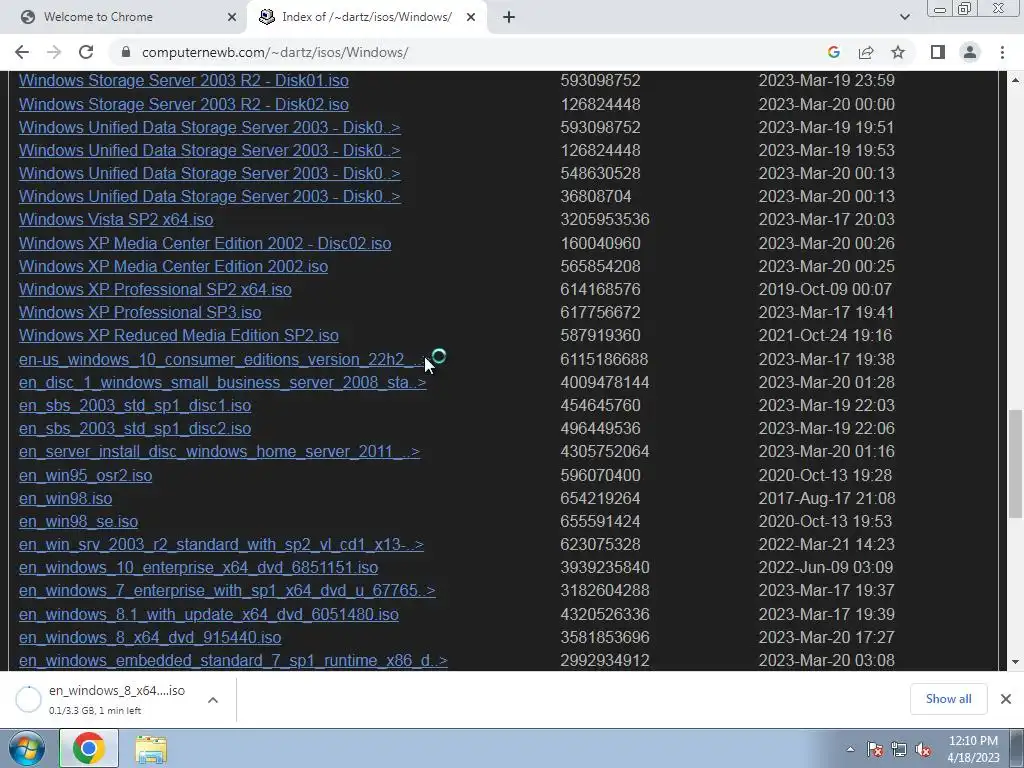The height and width of the screenshot is (768, 1024).
Task: Open the taskbar clock and date
Action: [x=973, y=749]
